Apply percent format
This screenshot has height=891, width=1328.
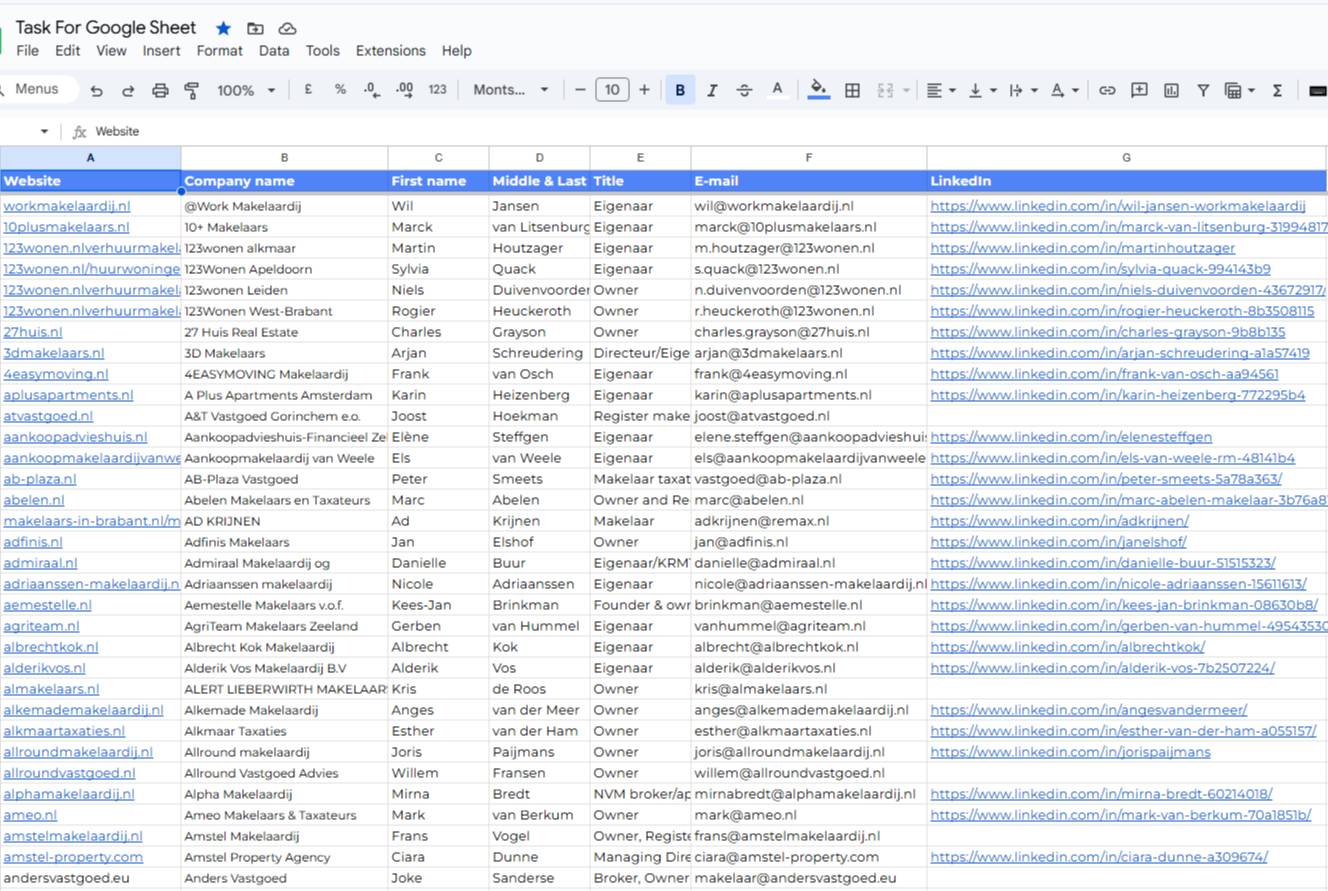pos(340,89)
